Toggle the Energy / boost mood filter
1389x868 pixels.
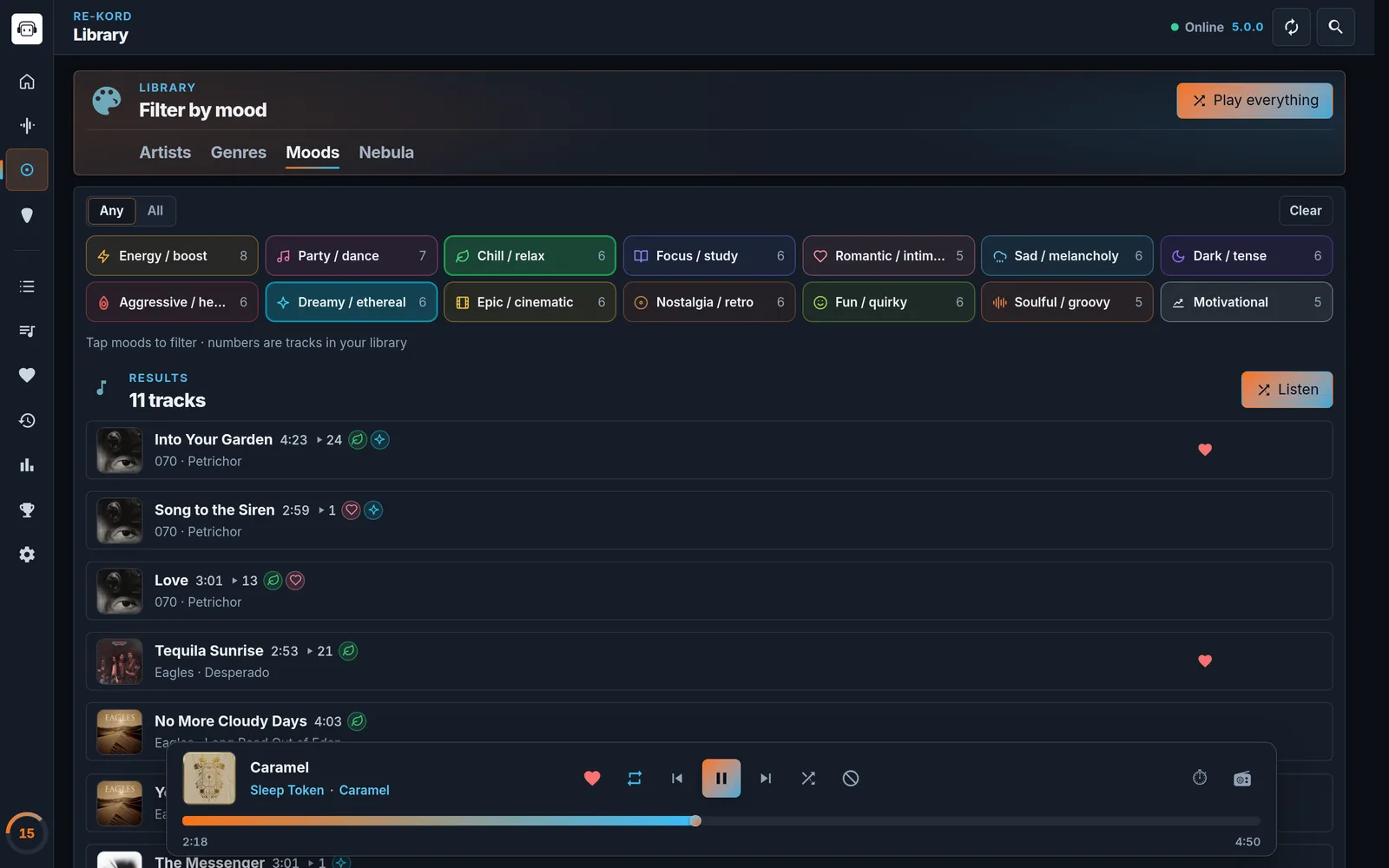(x=172, y=256)
